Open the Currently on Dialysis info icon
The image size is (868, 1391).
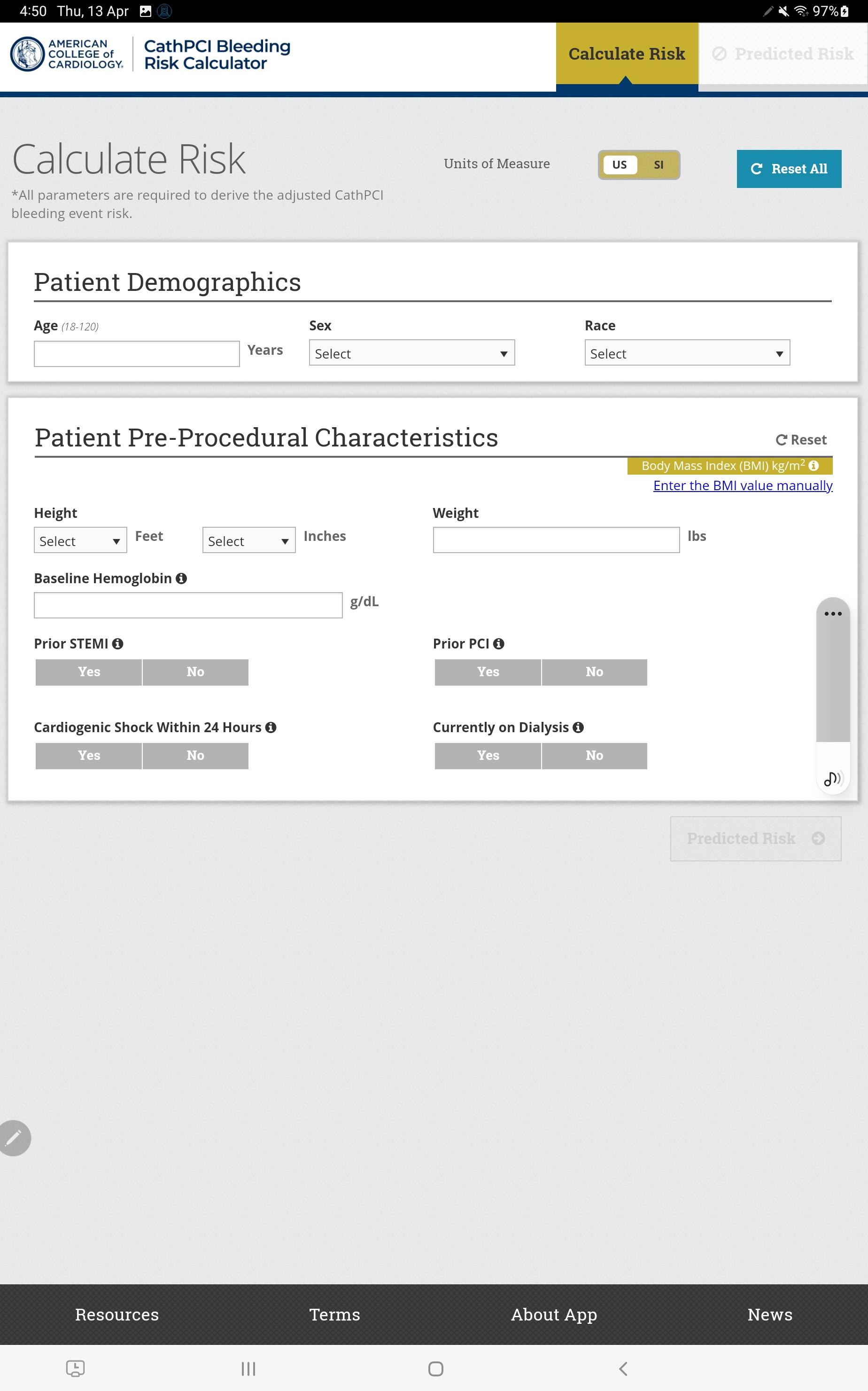click(x=578, y=727)
